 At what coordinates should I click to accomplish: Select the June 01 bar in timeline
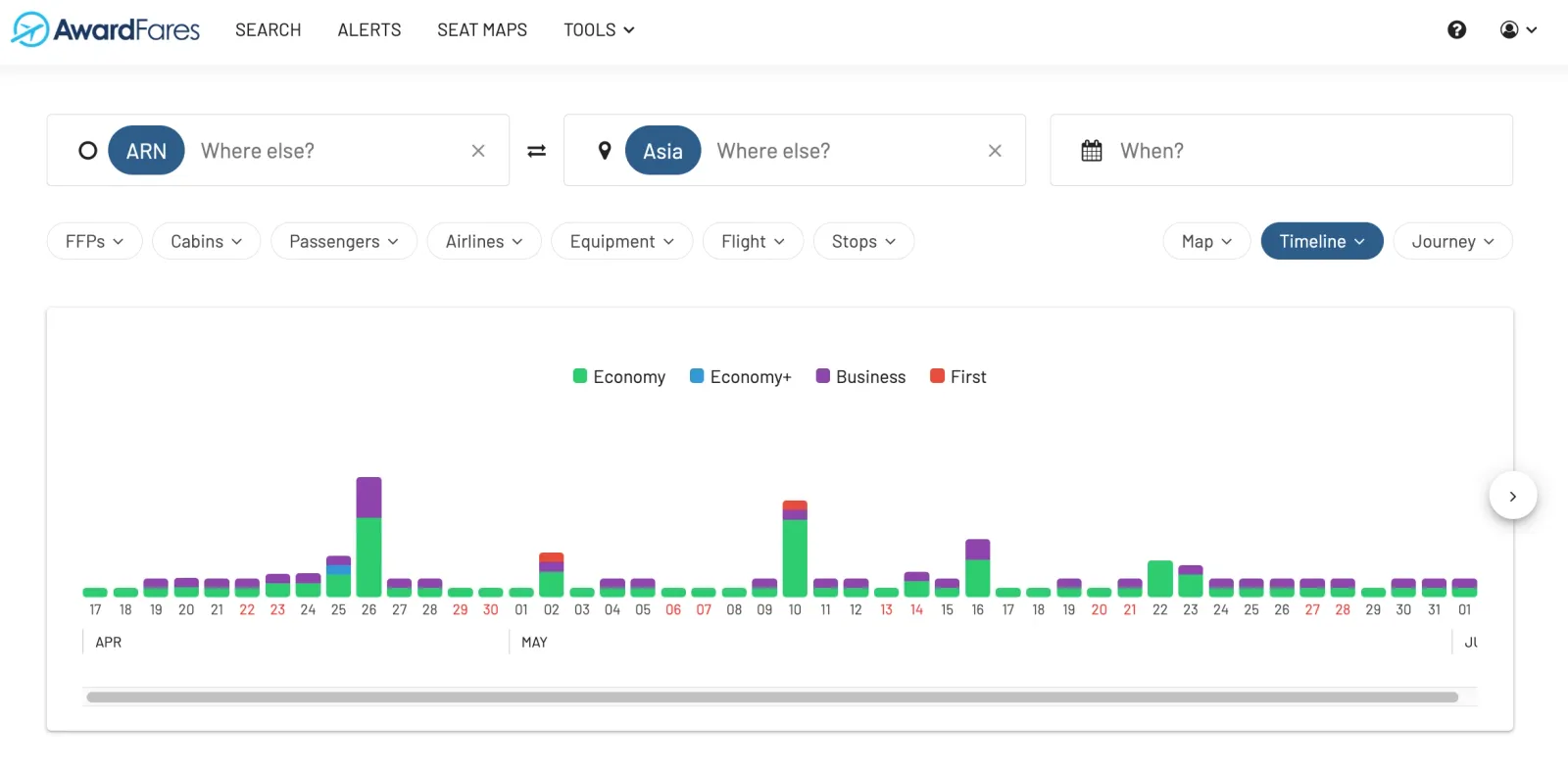tap(1464, 588)
